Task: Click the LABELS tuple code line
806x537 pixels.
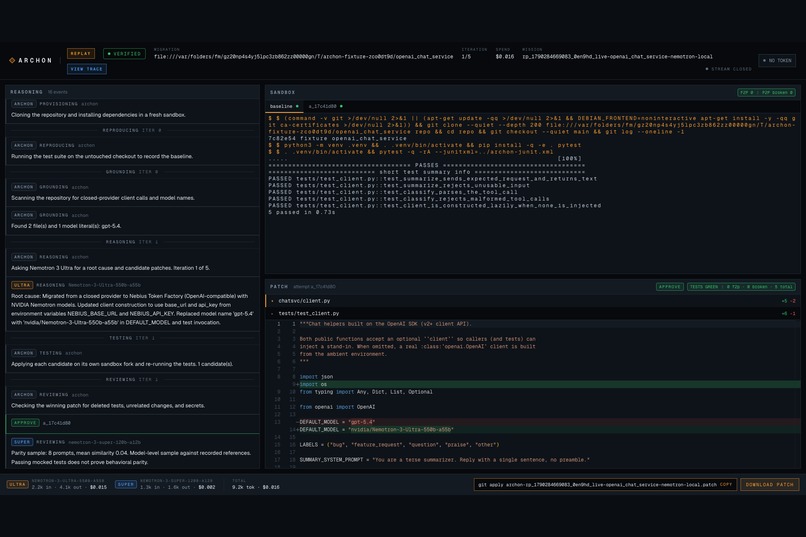Action: click(399, 445)
